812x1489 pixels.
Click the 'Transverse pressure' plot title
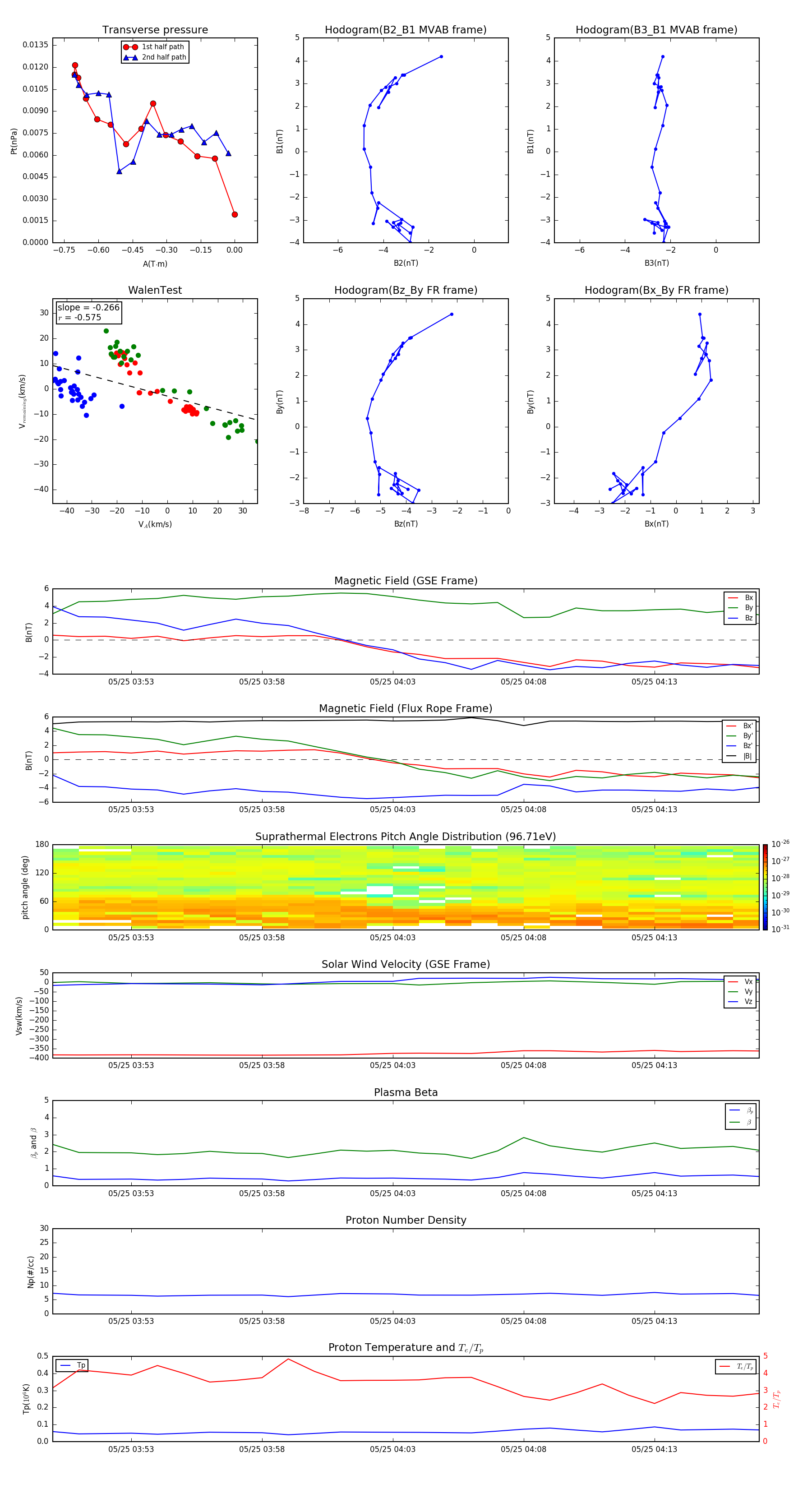point(155,30)
